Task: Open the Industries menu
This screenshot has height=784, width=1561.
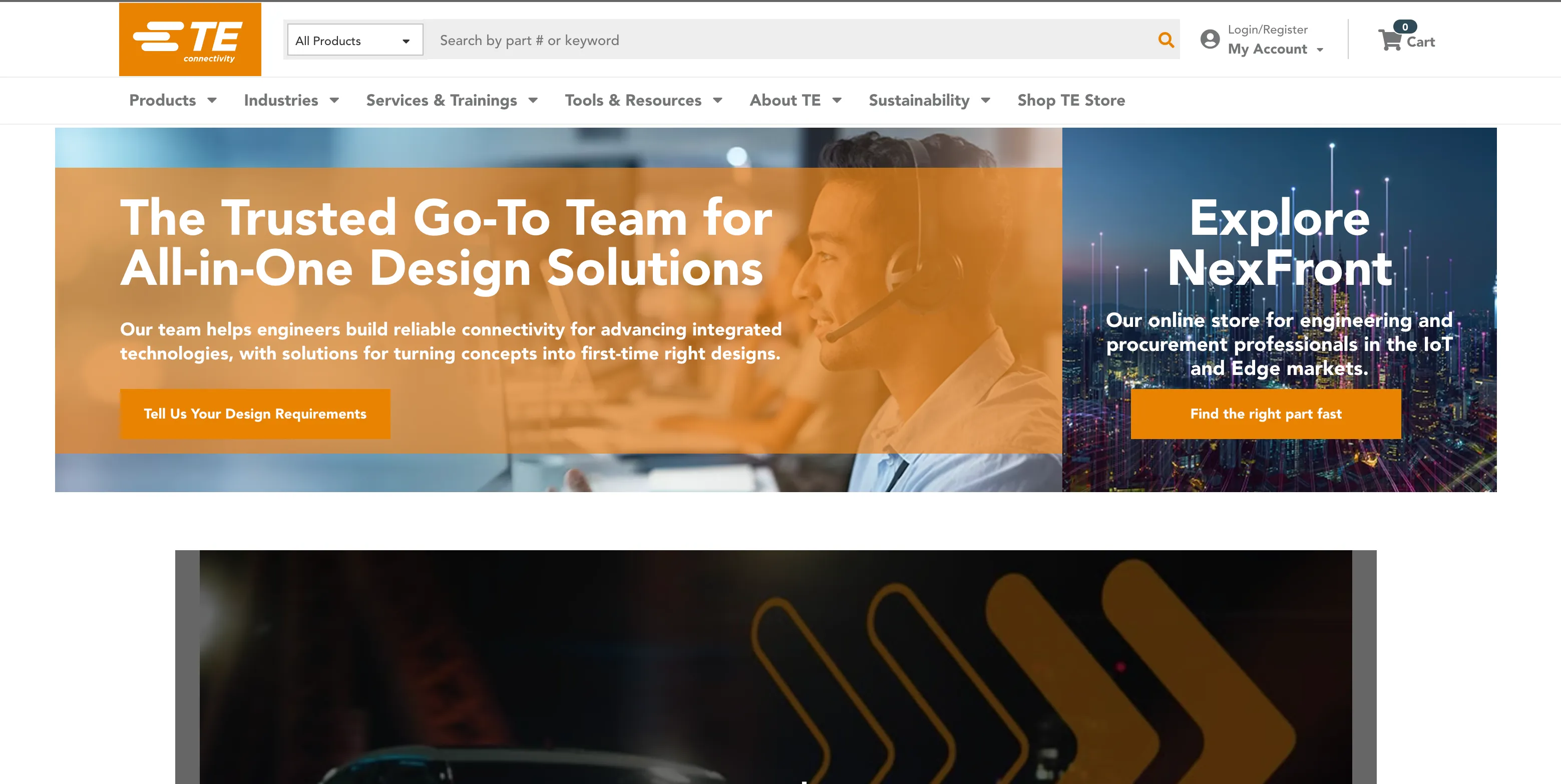Action: click(291, 101)
